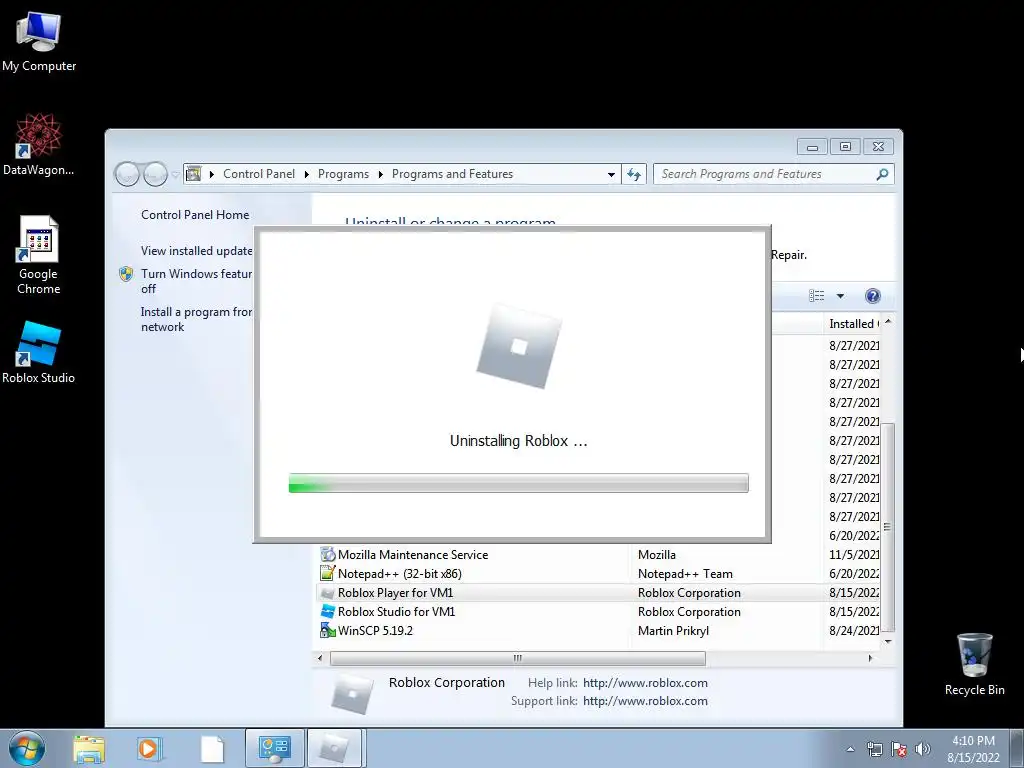Click the WinSCP program icon
The height and width of the screenshot is (768, 1024).
328,630
